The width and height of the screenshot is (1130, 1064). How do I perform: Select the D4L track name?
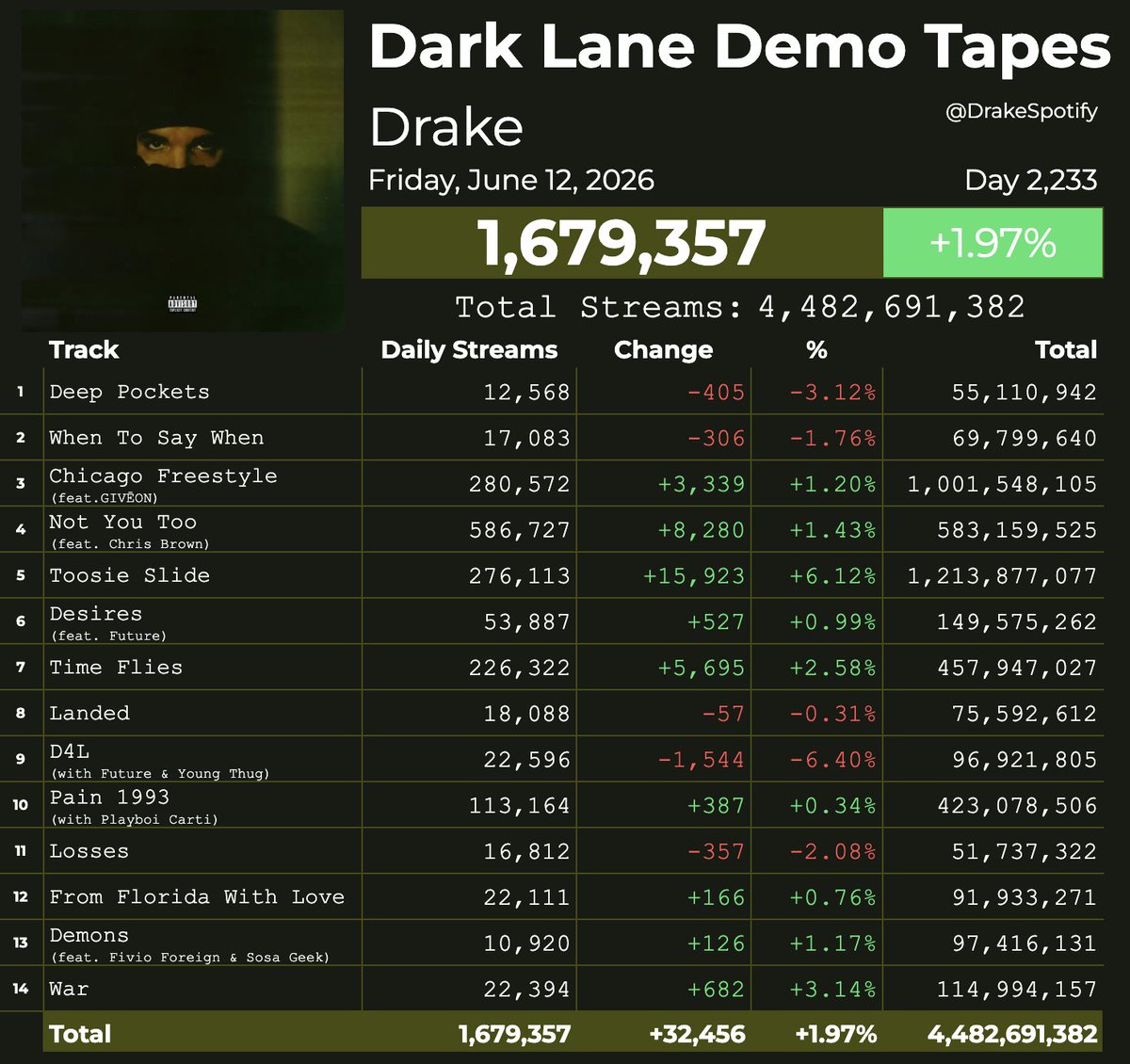pos(70,751)
